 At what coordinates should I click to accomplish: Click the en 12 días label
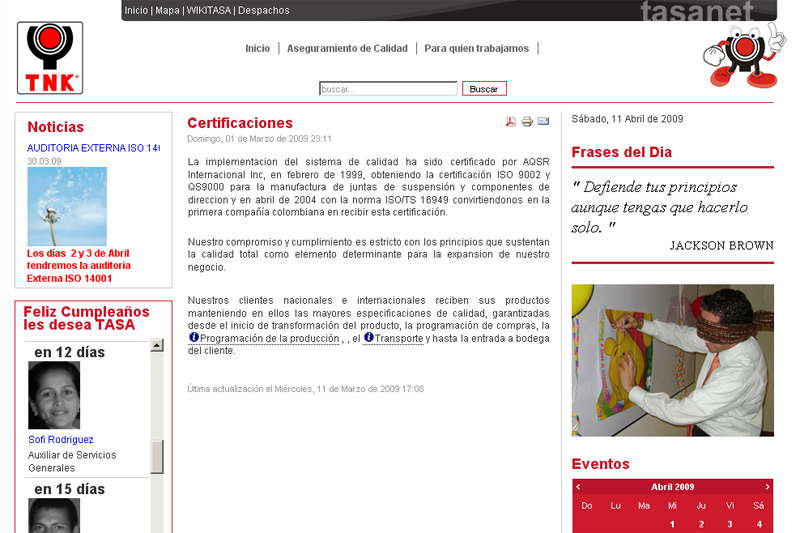click(x=69, y=352)
